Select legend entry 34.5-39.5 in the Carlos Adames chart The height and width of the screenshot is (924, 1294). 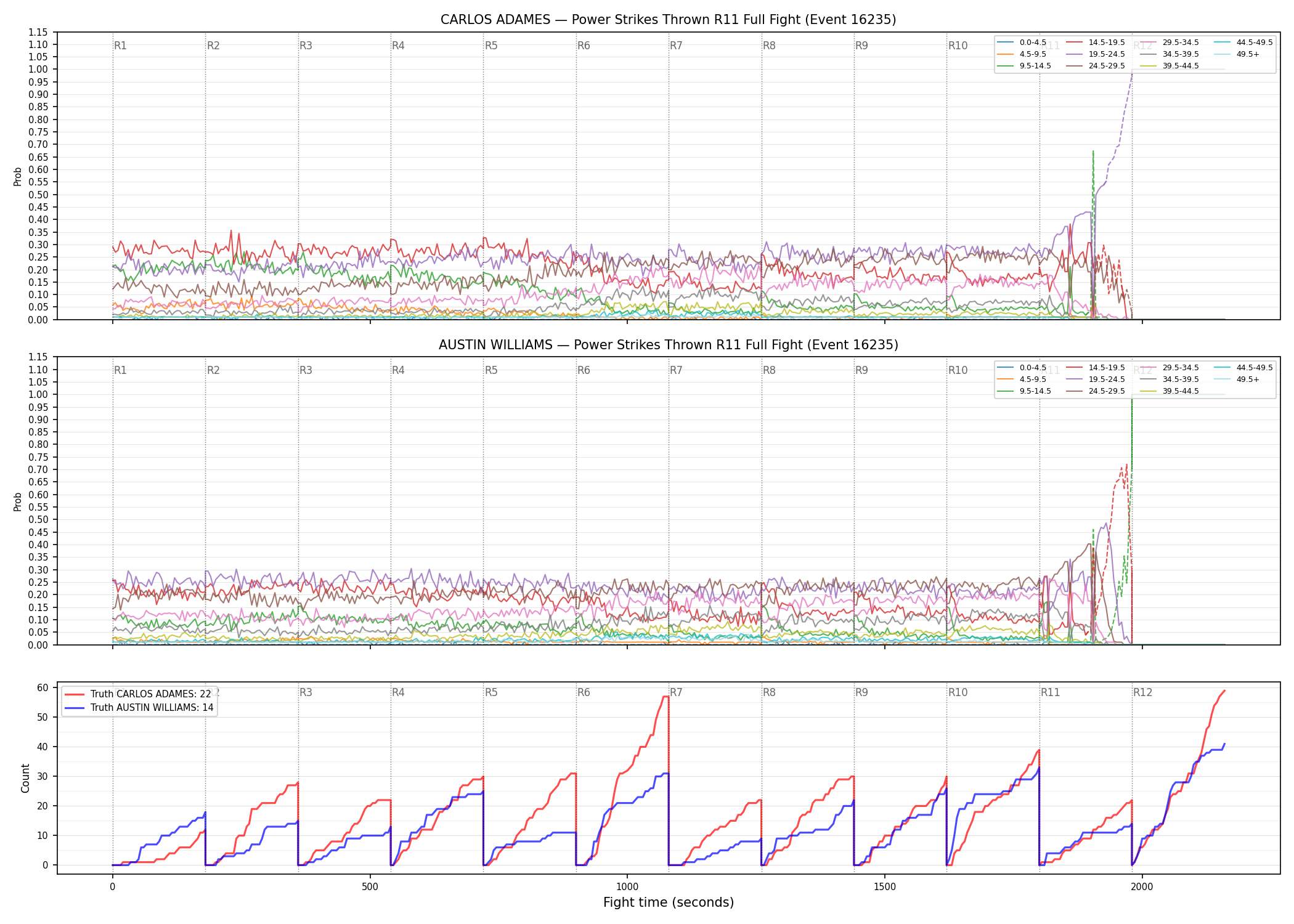(1170, 54)
